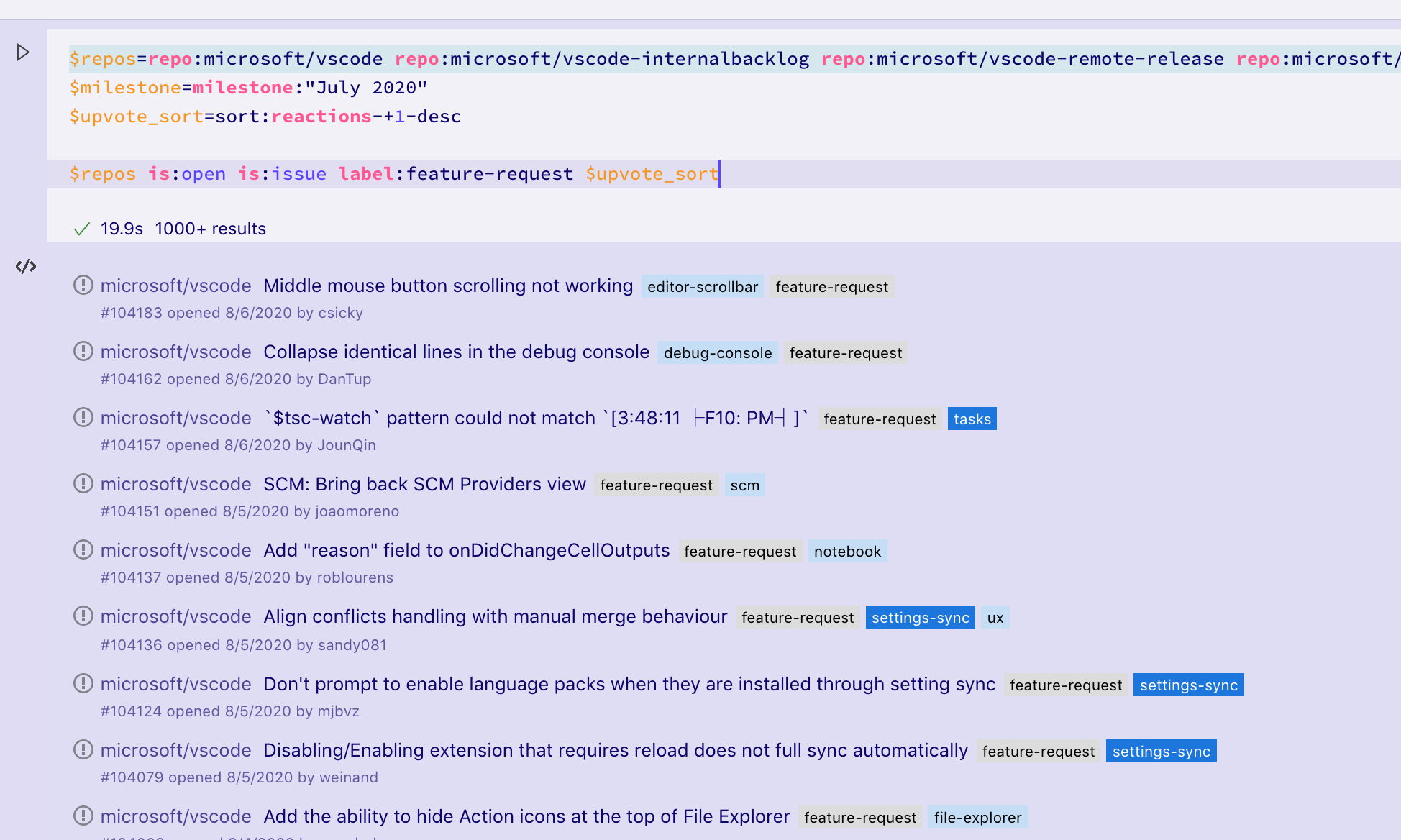Click the issue icon next to SCM Providers issue
The width and height of the screenshot is (1401, 840).
pyautogui.click(x=83, y=483)
